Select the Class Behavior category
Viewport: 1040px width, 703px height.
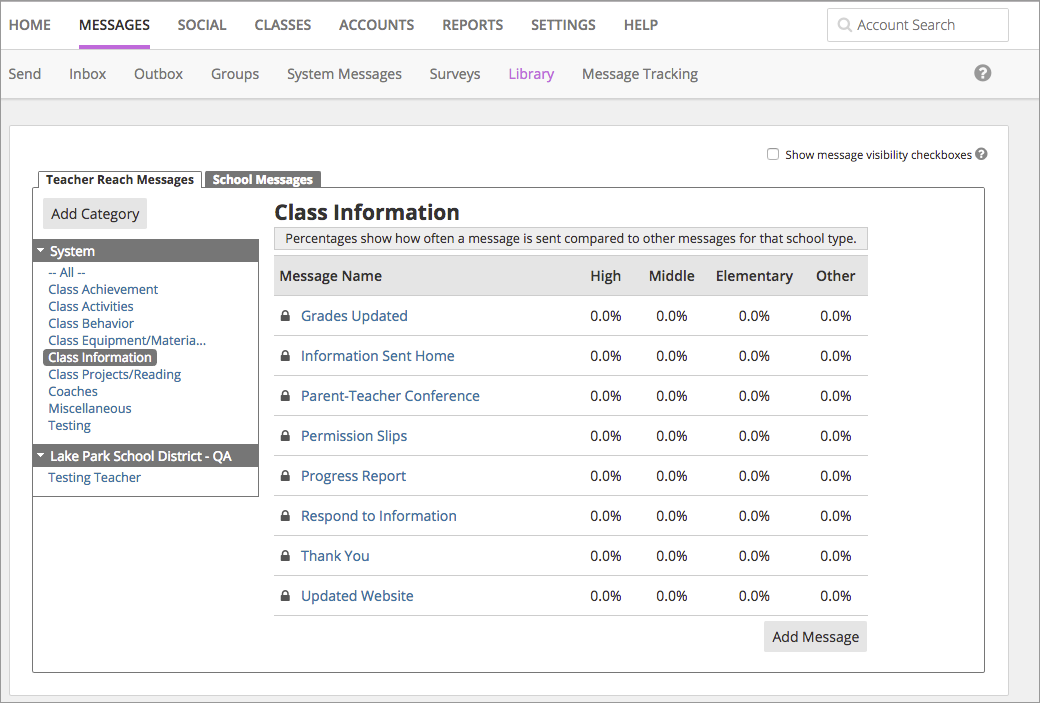(91, 323)
